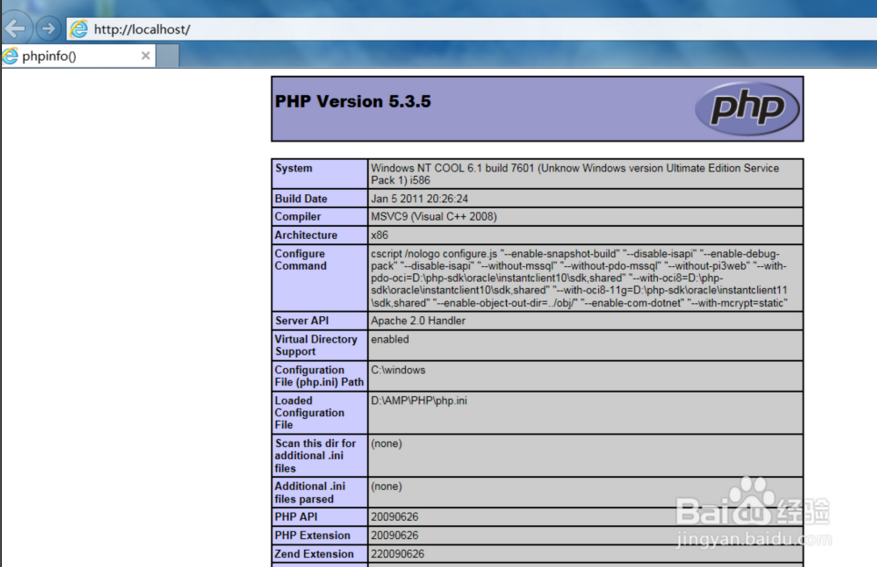This screenshot has height=567, width=877.
Task: Click the Configure Command label
Action: click(x=300, y=259)
